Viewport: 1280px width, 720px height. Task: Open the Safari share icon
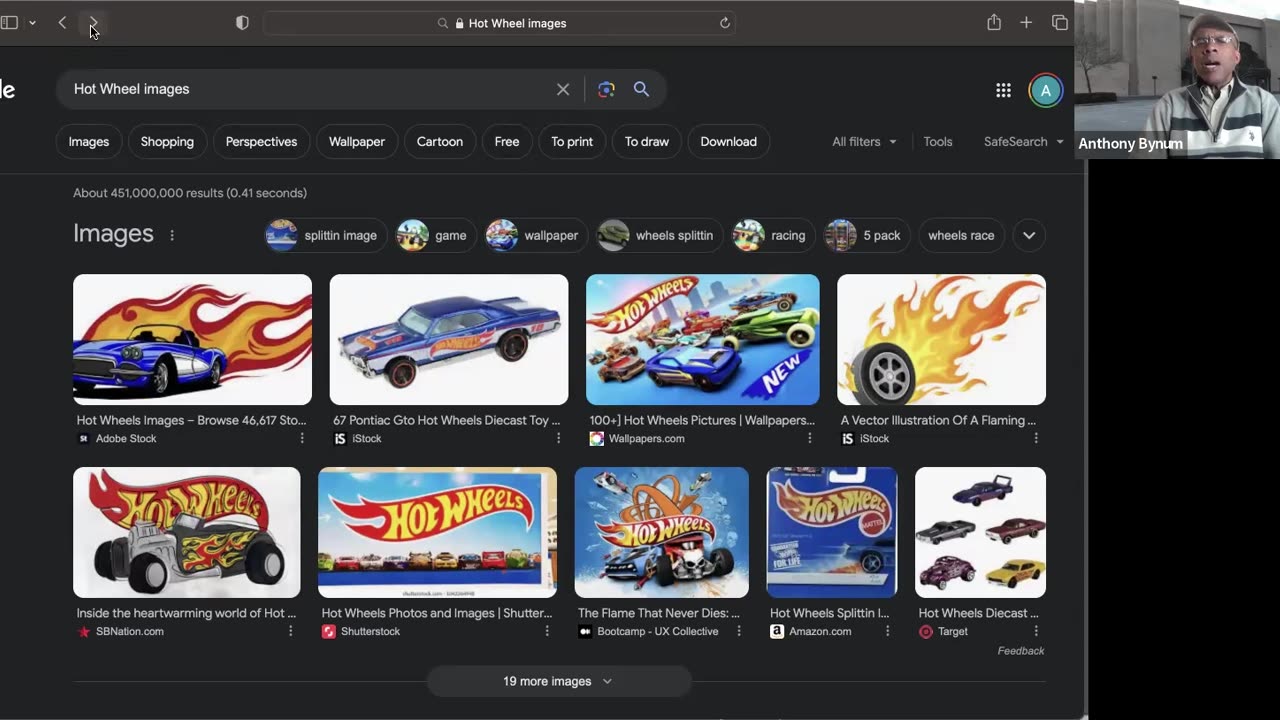coord(994,23)
